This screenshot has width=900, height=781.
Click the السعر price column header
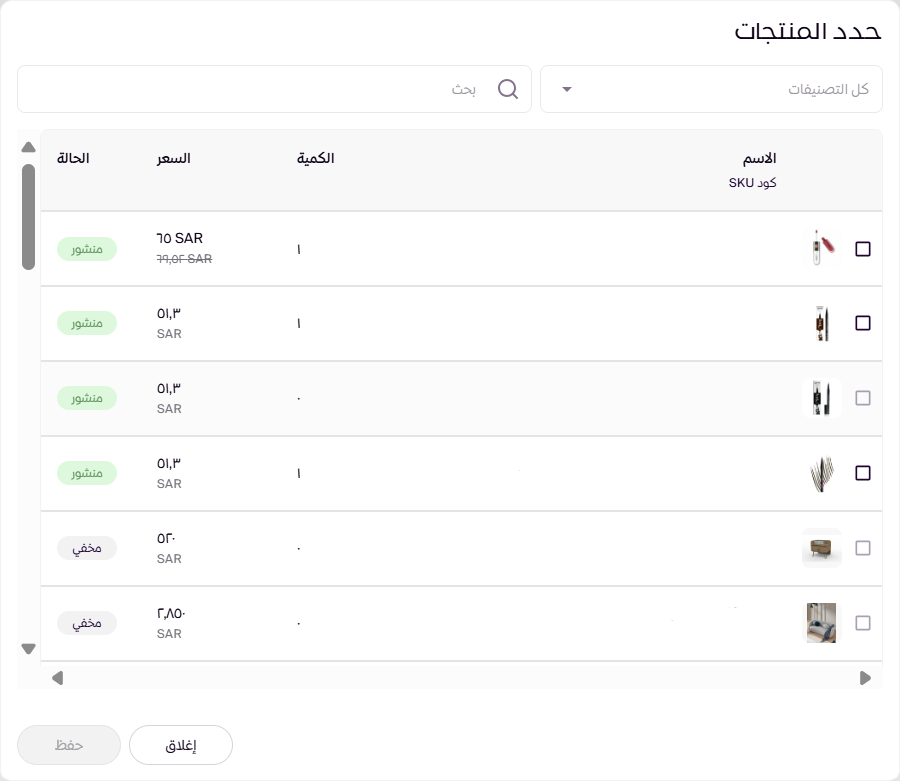(x=173, y=159)
